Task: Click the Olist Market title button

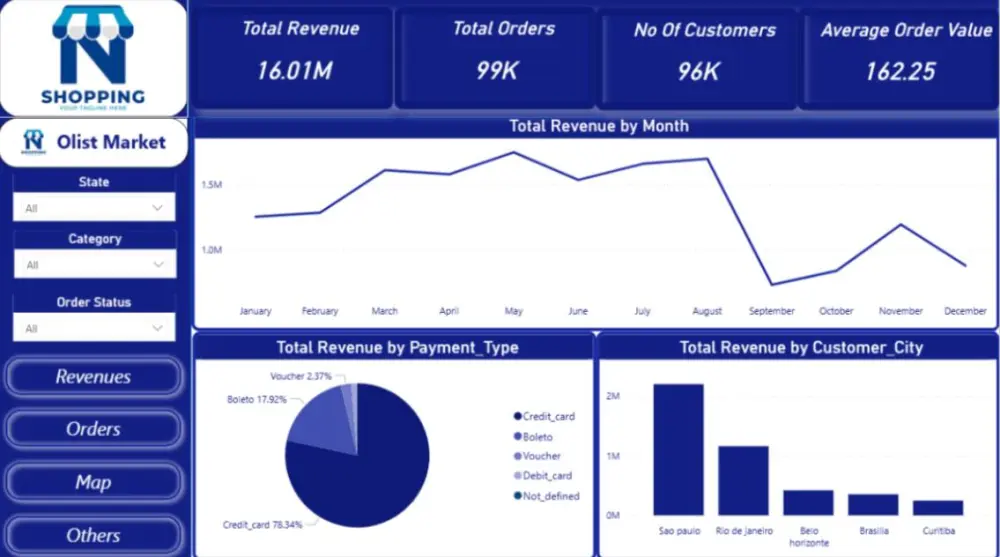Action: (94, 142)
